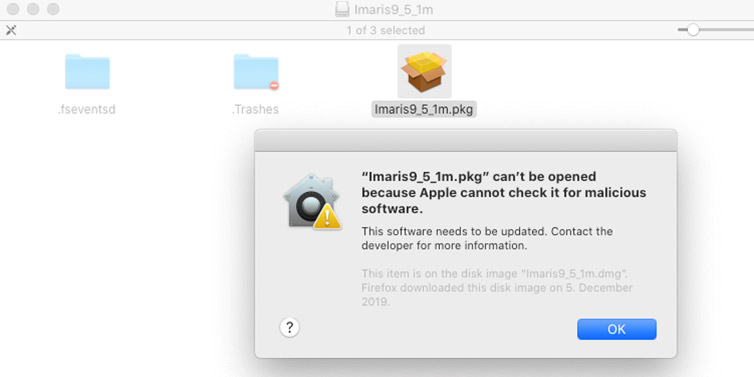Click the green zoom button of the Finder window
Image resolution: width=754 pixels, height=377 pixels.
[53, 9]
